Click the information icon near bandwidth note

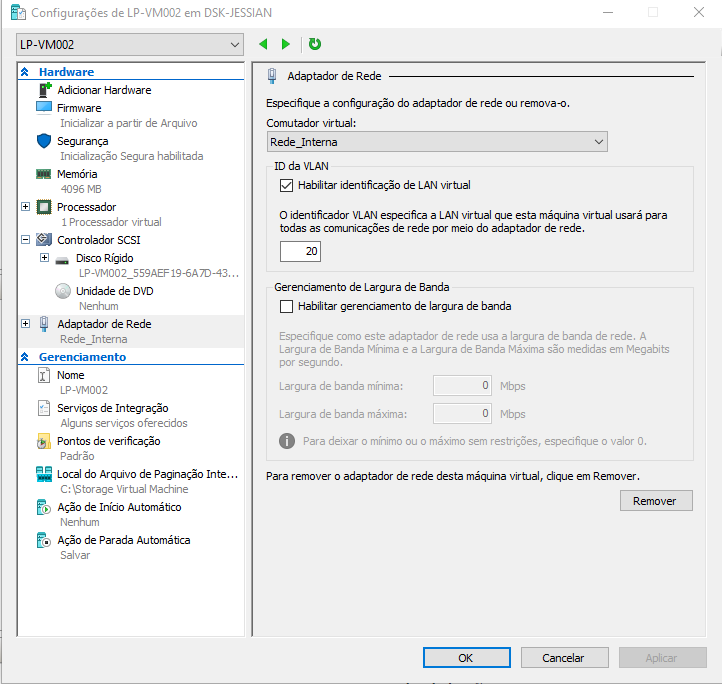pos(287,441)
